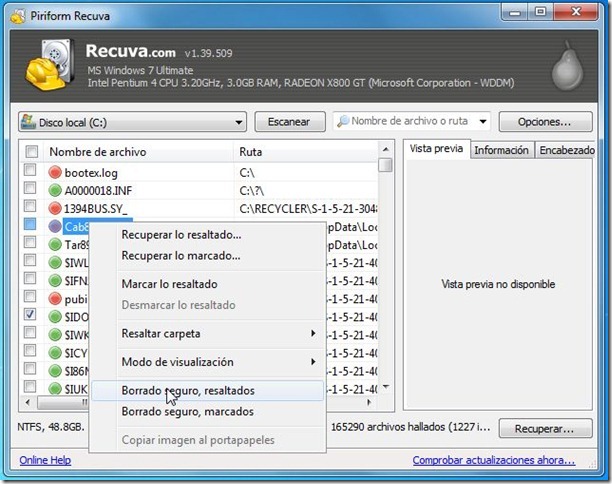Viewport: 612px width, 484px height.
Task: Click the vertical scrollbar up arrow
Action: (386, 149)
